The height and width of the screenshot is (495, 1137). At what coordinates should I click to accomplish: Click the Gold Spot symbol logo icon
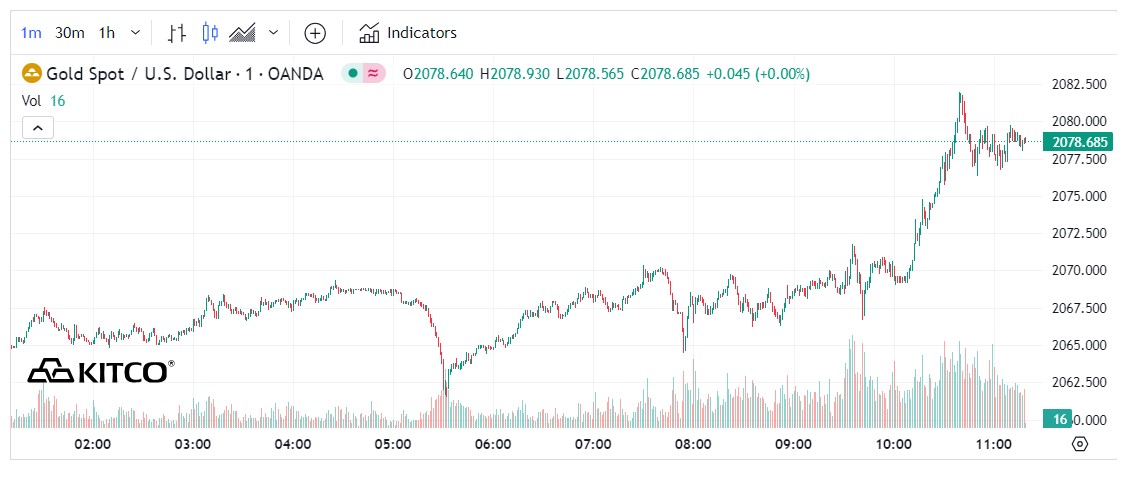coord(32,74)
